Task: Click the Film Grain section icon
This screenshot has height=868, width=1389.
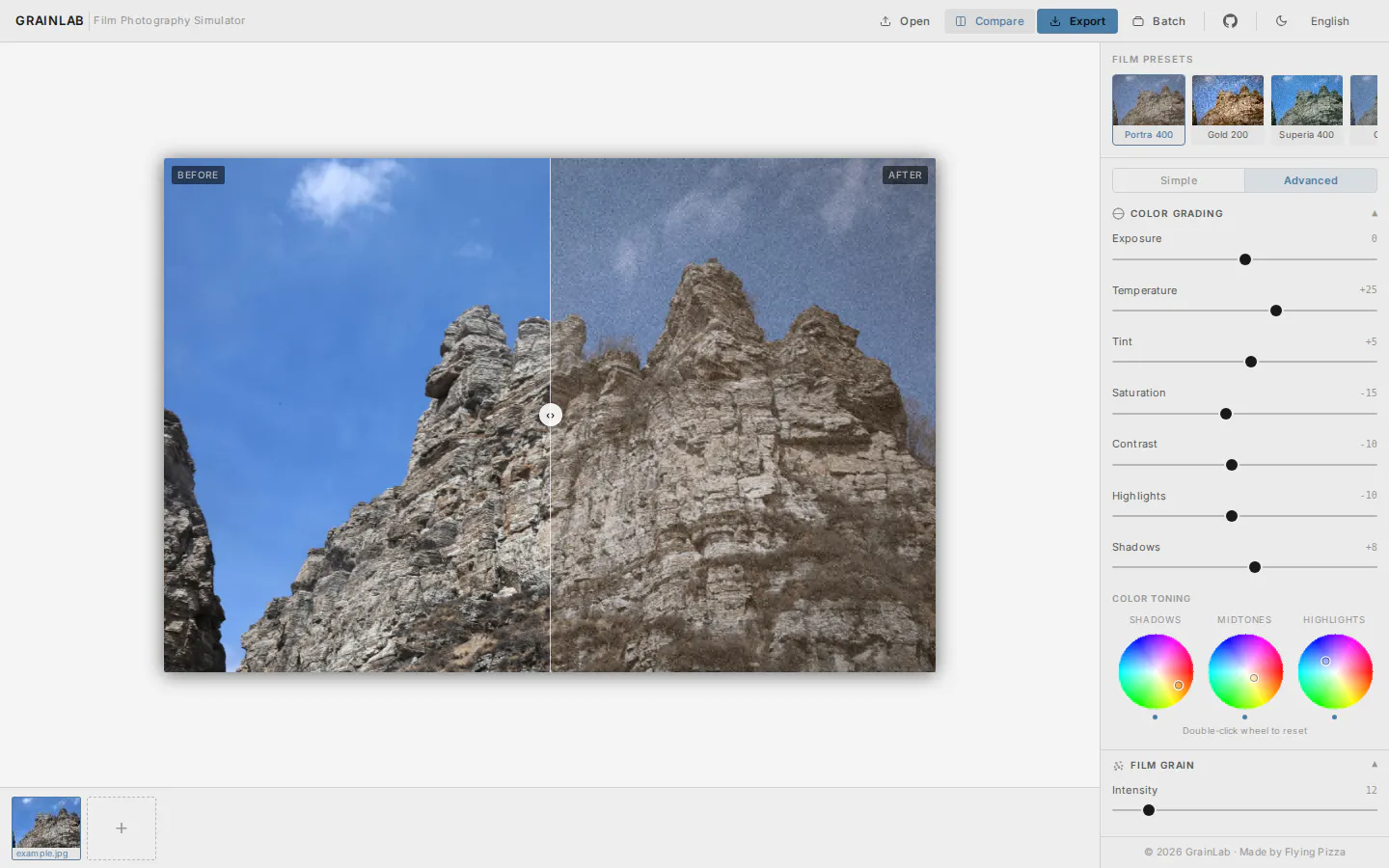Action: coord(1118,766)
